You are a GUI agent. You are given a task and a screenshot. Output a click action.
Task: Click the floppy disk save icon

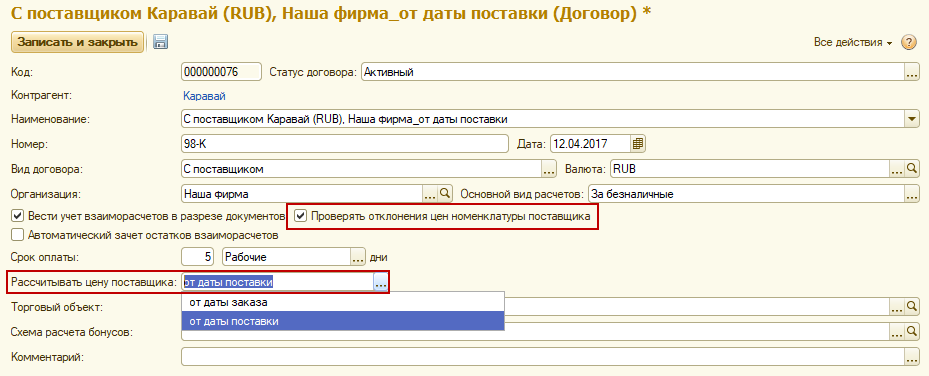tap(161, 42)
